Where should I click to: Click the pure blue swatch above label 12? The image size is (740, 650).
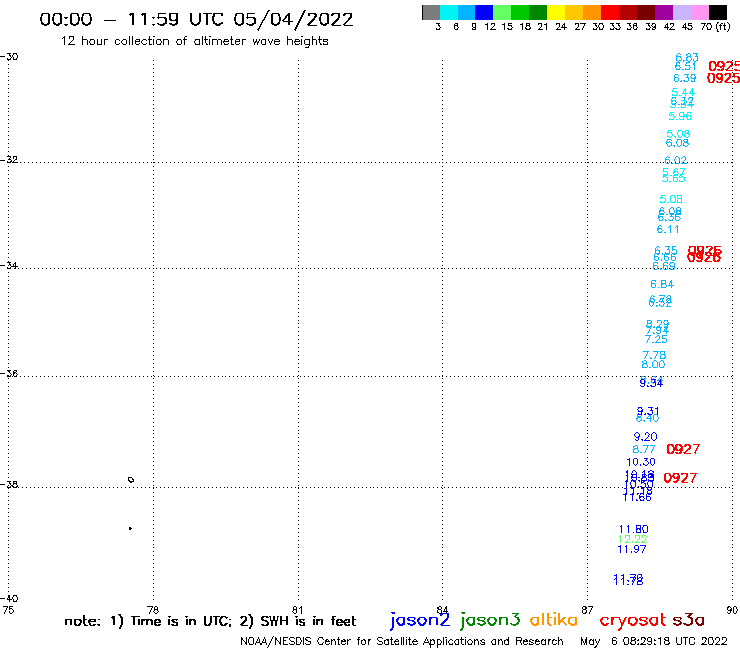coord(484,12)
